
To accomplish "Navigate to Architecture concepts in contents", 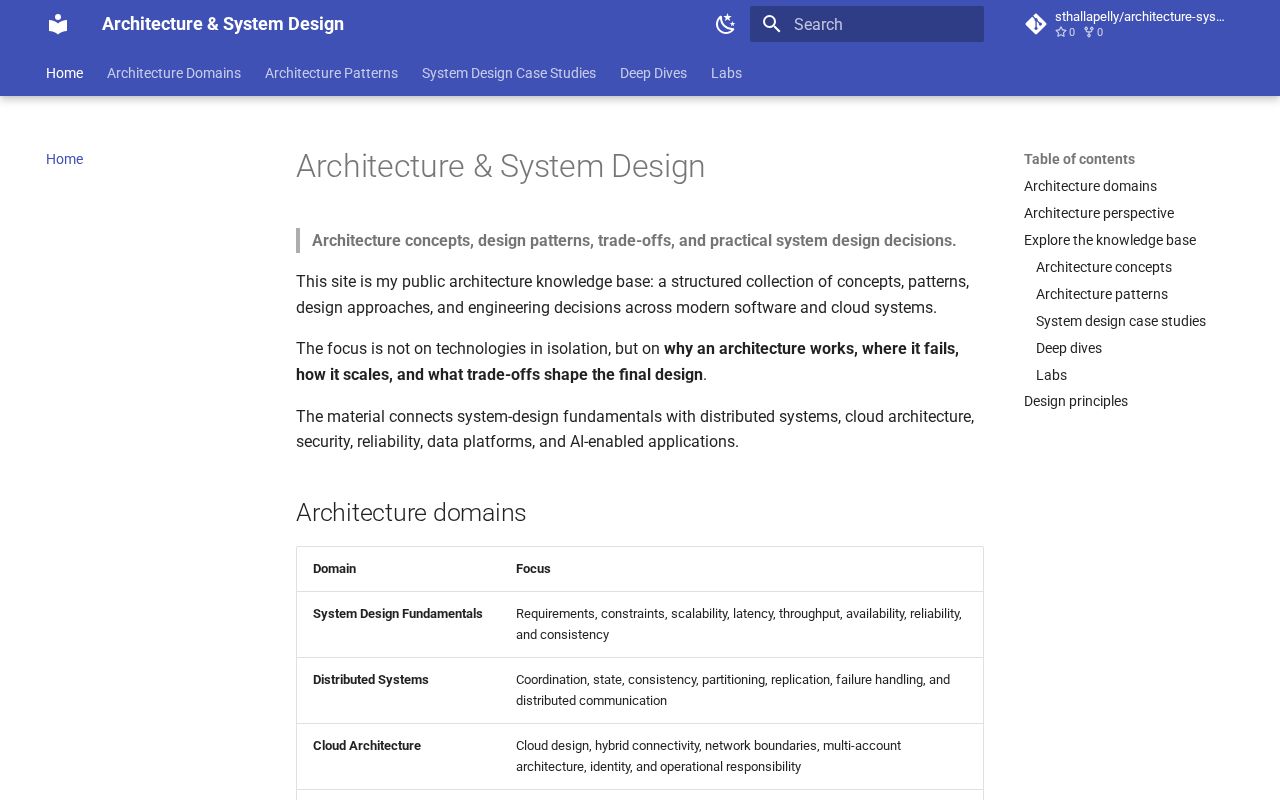I will coord(1104,267).
